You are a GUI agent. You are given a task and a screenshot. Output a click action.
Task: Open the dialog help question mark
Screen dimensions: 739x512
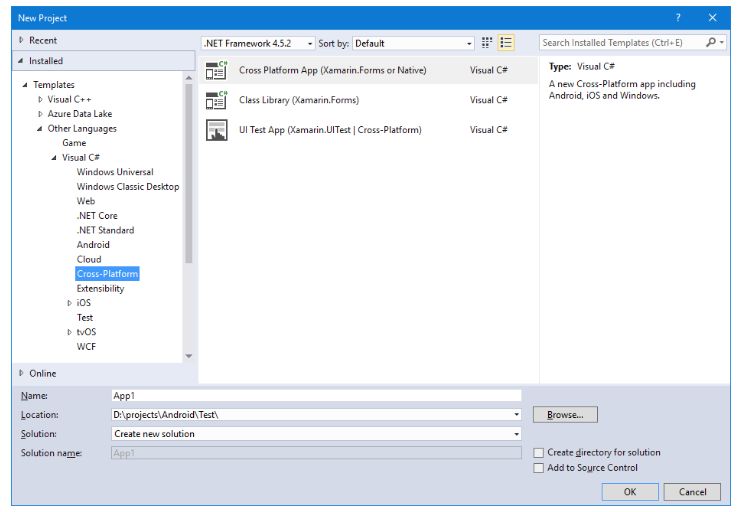pos(678,18)
